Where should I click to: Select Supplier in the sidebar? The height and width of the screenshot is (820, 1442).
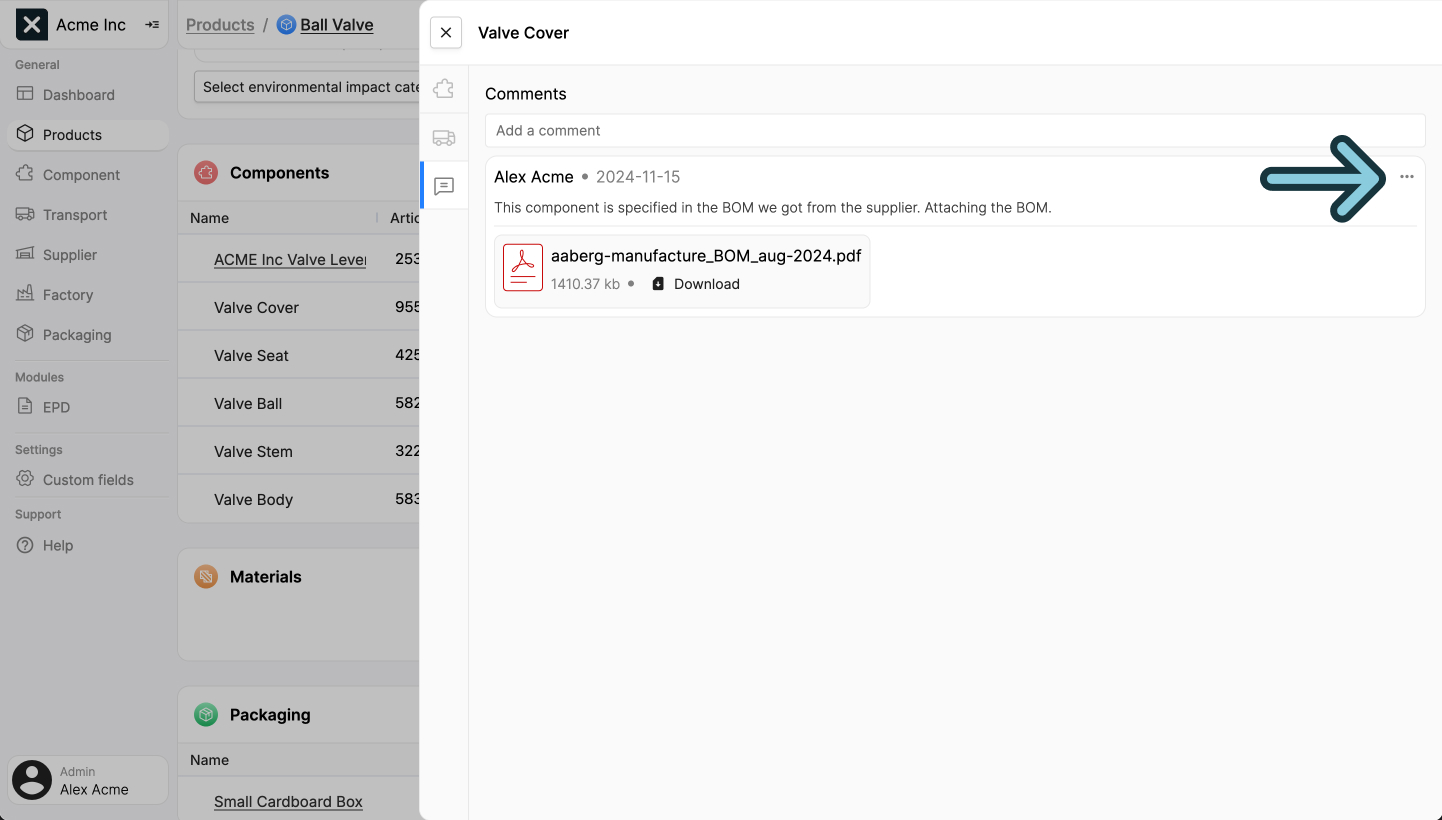click(70, 254)
